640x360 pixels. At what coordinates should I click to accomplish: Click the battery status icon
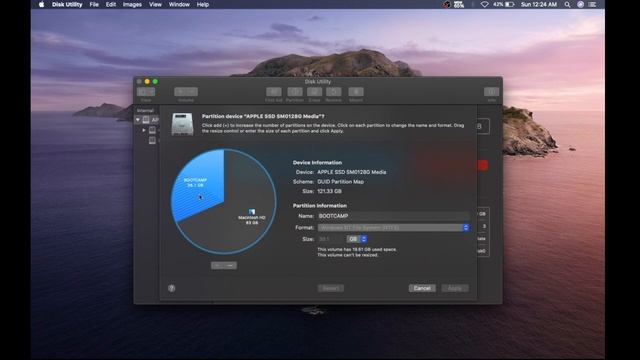(509, 4)
